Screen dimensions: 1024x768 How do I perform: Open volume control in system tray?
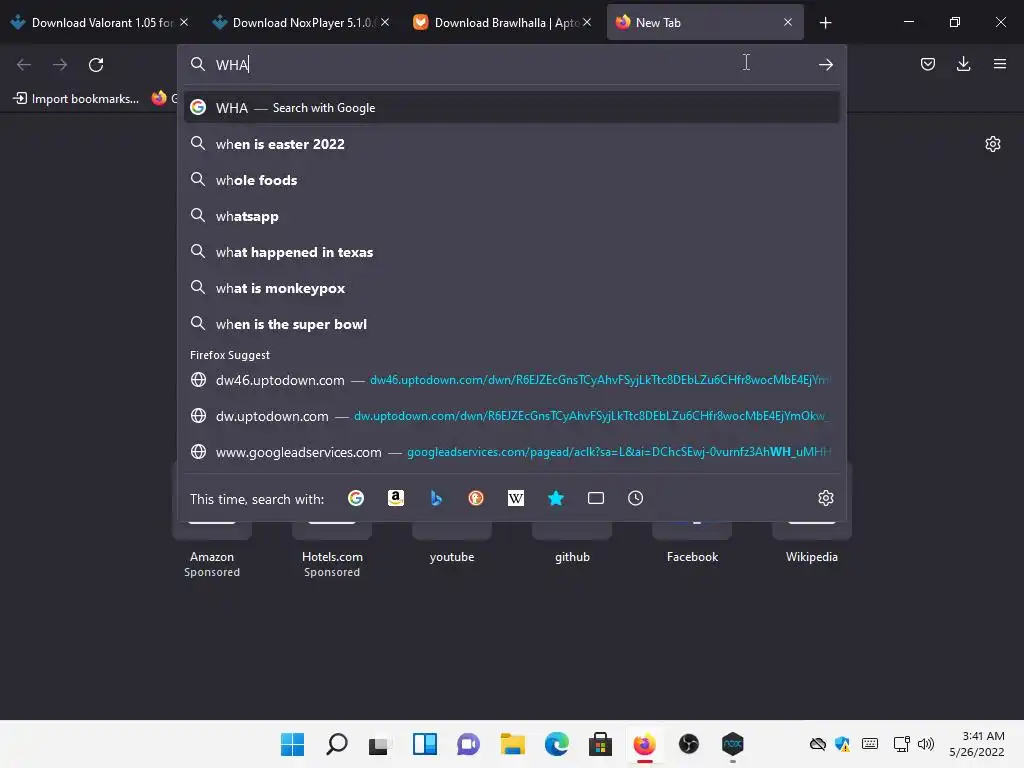coord(925,744)
